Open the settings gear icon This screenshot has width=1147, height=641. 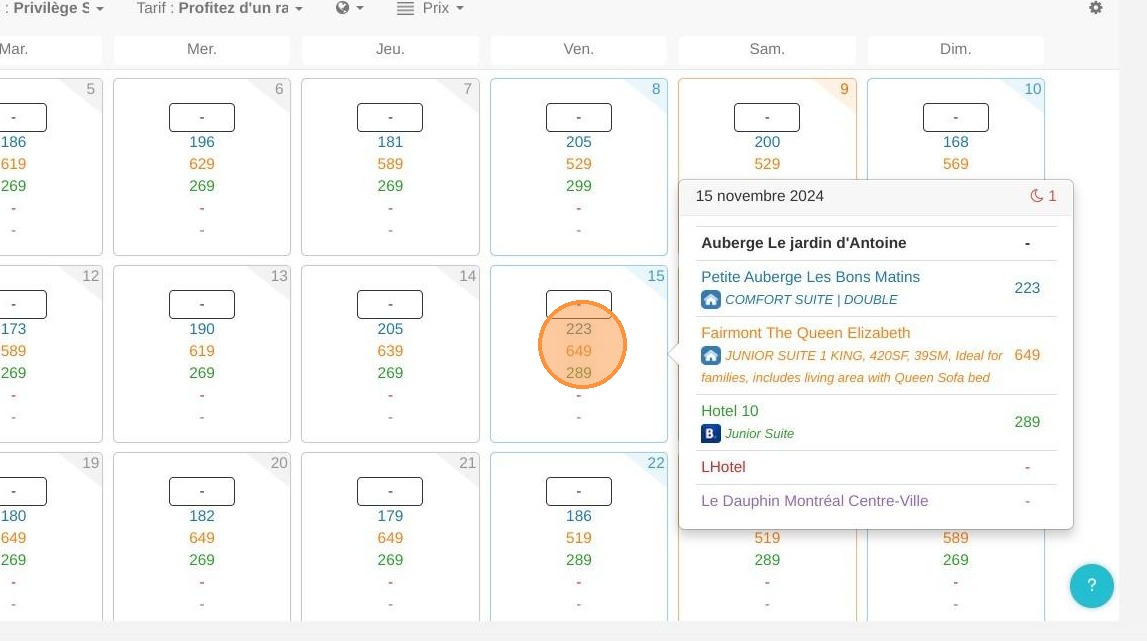pos(1095,8)
